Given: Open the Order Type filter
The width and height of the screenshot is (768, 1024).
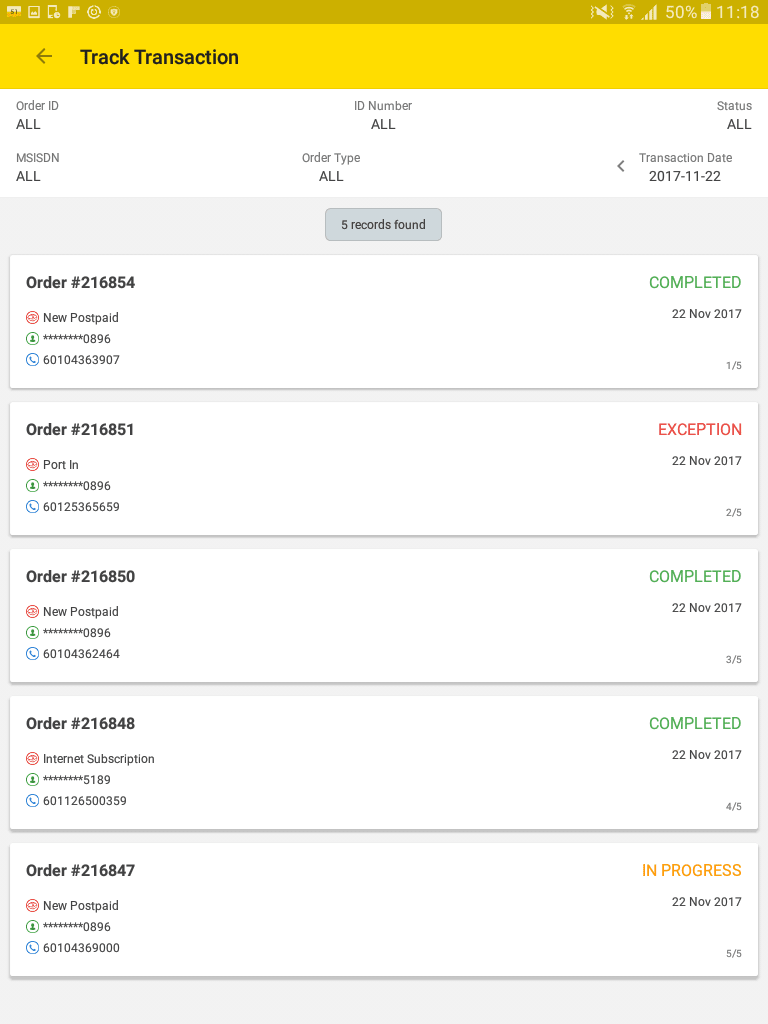Looking at the screenshot, I should tap(331, 168).
